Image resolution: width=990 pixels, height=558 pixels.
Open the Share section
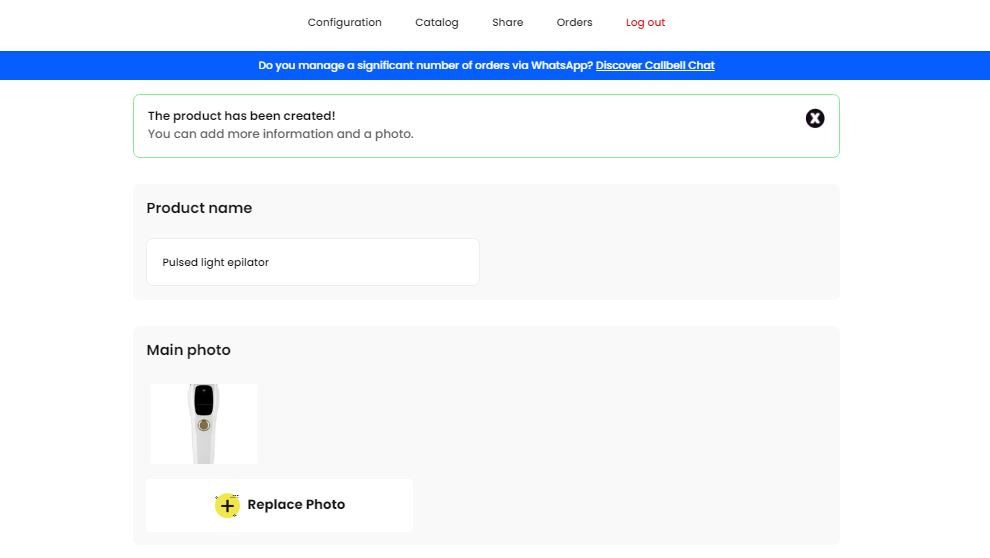click(507, 22)
